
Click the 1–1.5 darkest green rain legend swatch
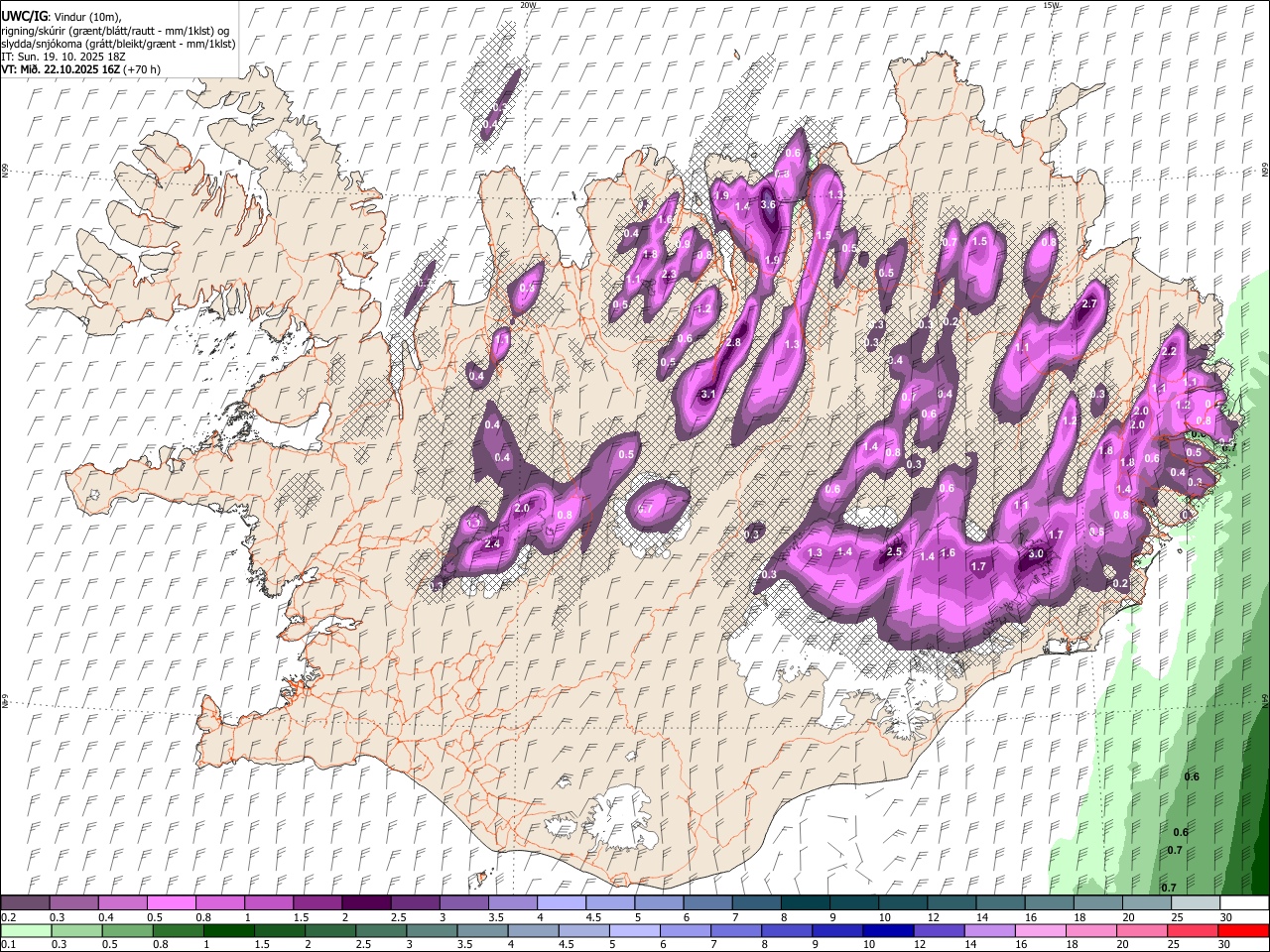[x=229, y=931]
